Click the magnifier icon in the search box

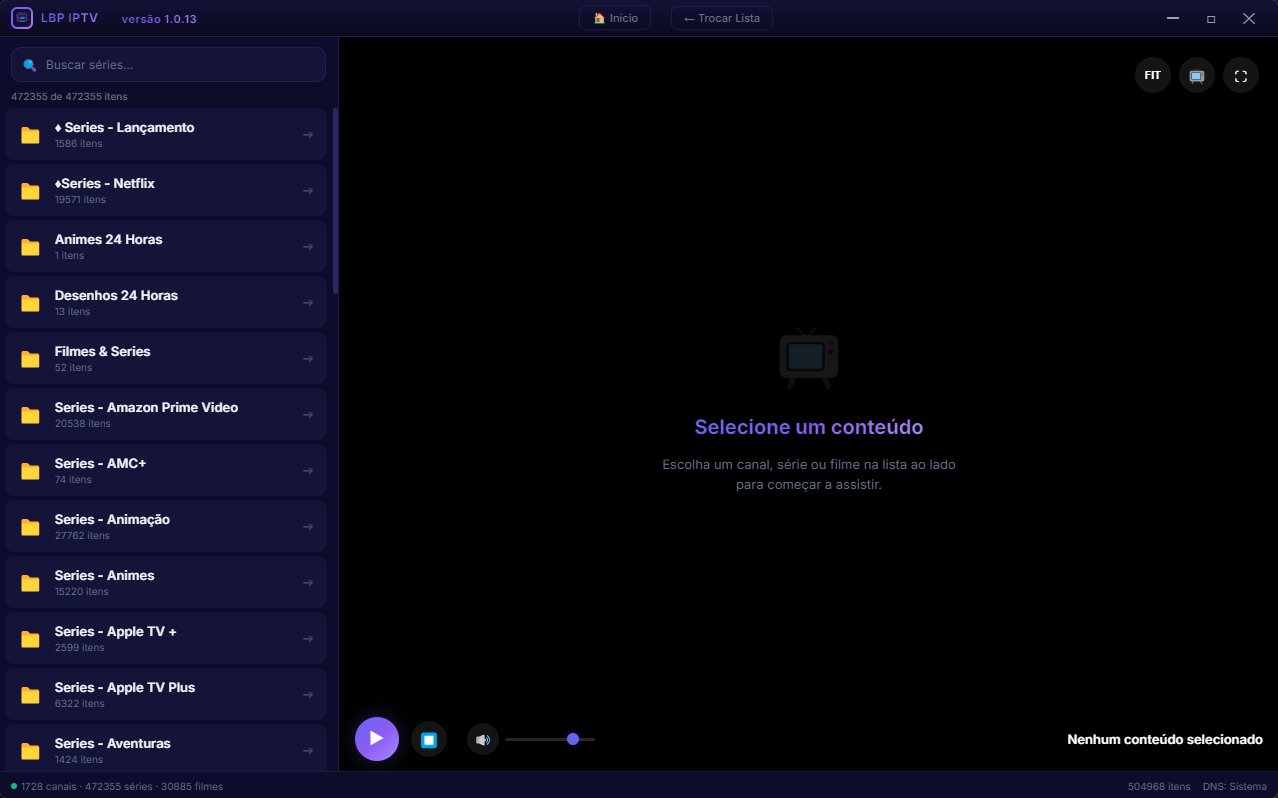pyautogui.click(x=30, y=65)
